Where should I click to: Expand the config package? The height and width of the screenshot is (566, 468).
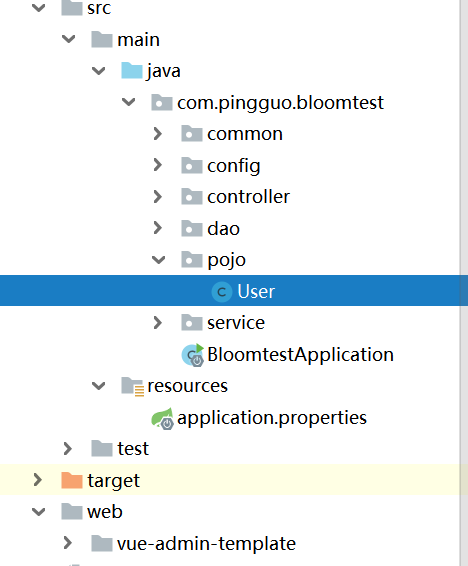click(157, 165)
